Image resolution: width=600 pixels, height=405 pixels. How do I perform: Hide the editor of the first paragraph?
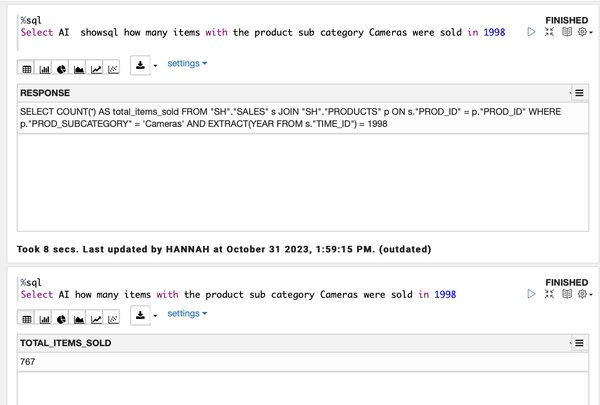tap(549, 32)
